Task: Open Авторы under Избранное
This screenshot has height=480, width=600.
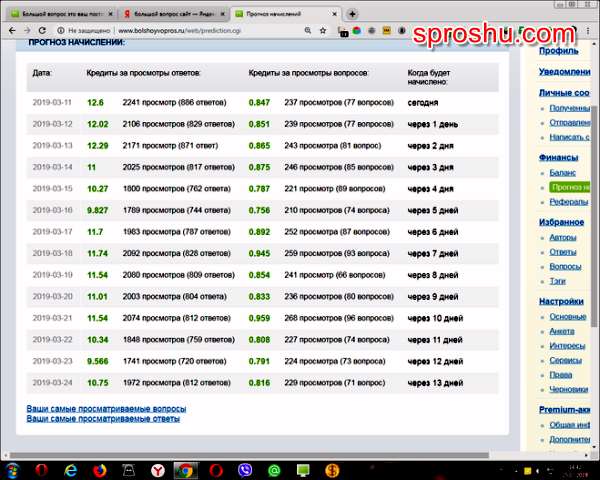Action: tap(562, 238)
